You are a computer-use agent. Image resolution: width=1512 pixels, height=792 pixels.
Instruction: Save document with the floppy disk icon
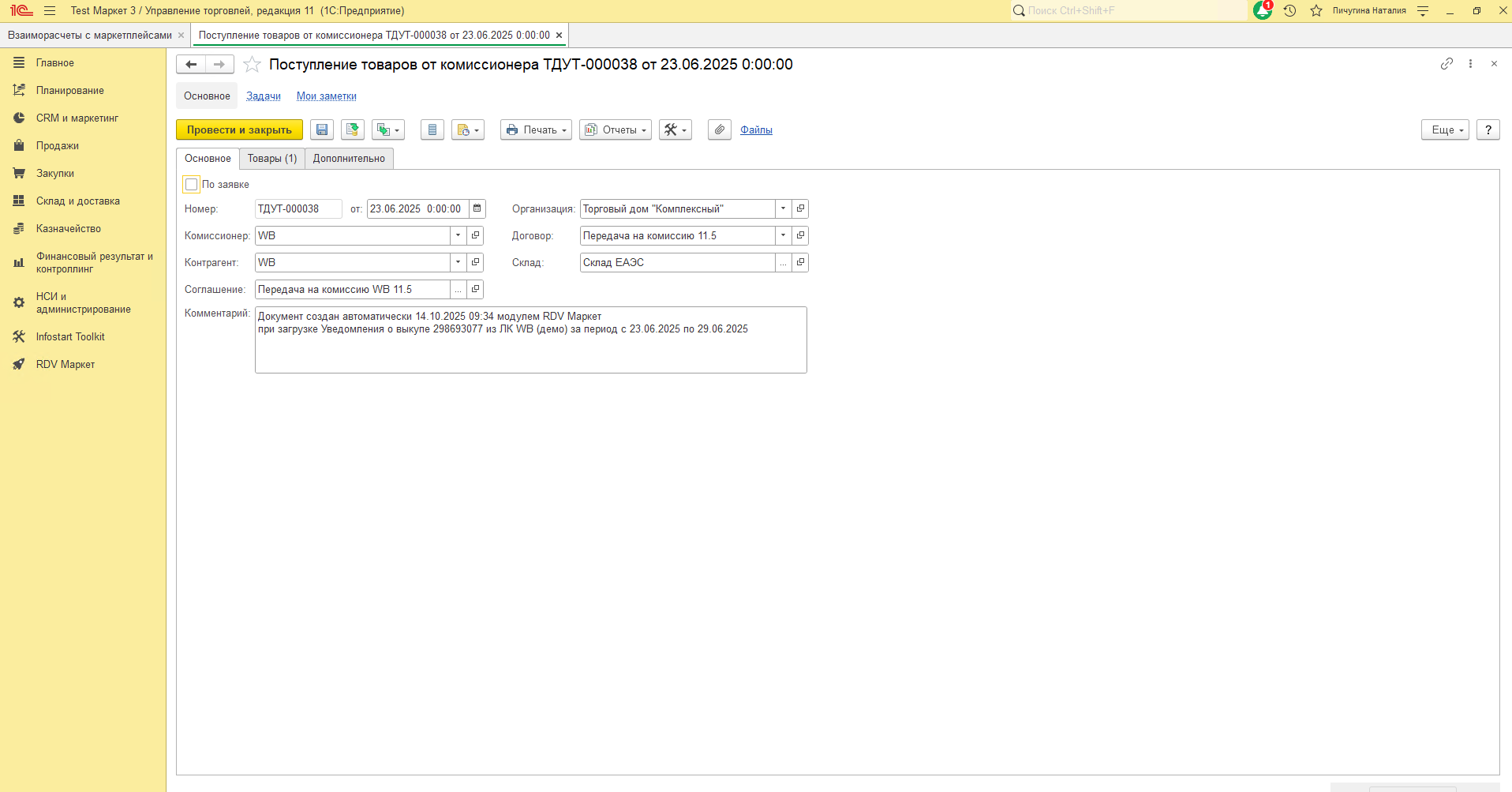(x=322, y=130)
